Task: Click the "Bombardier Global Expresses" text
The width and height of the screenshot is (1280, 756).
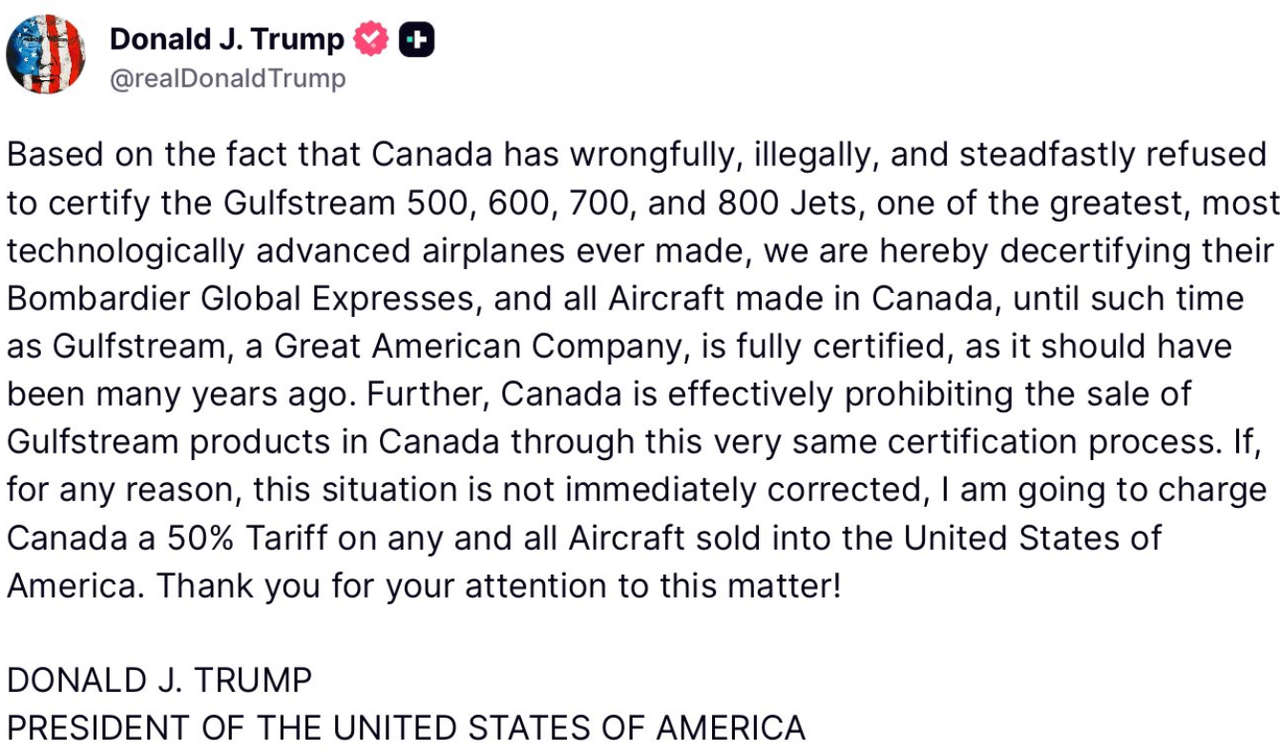Action: point(240,299)
